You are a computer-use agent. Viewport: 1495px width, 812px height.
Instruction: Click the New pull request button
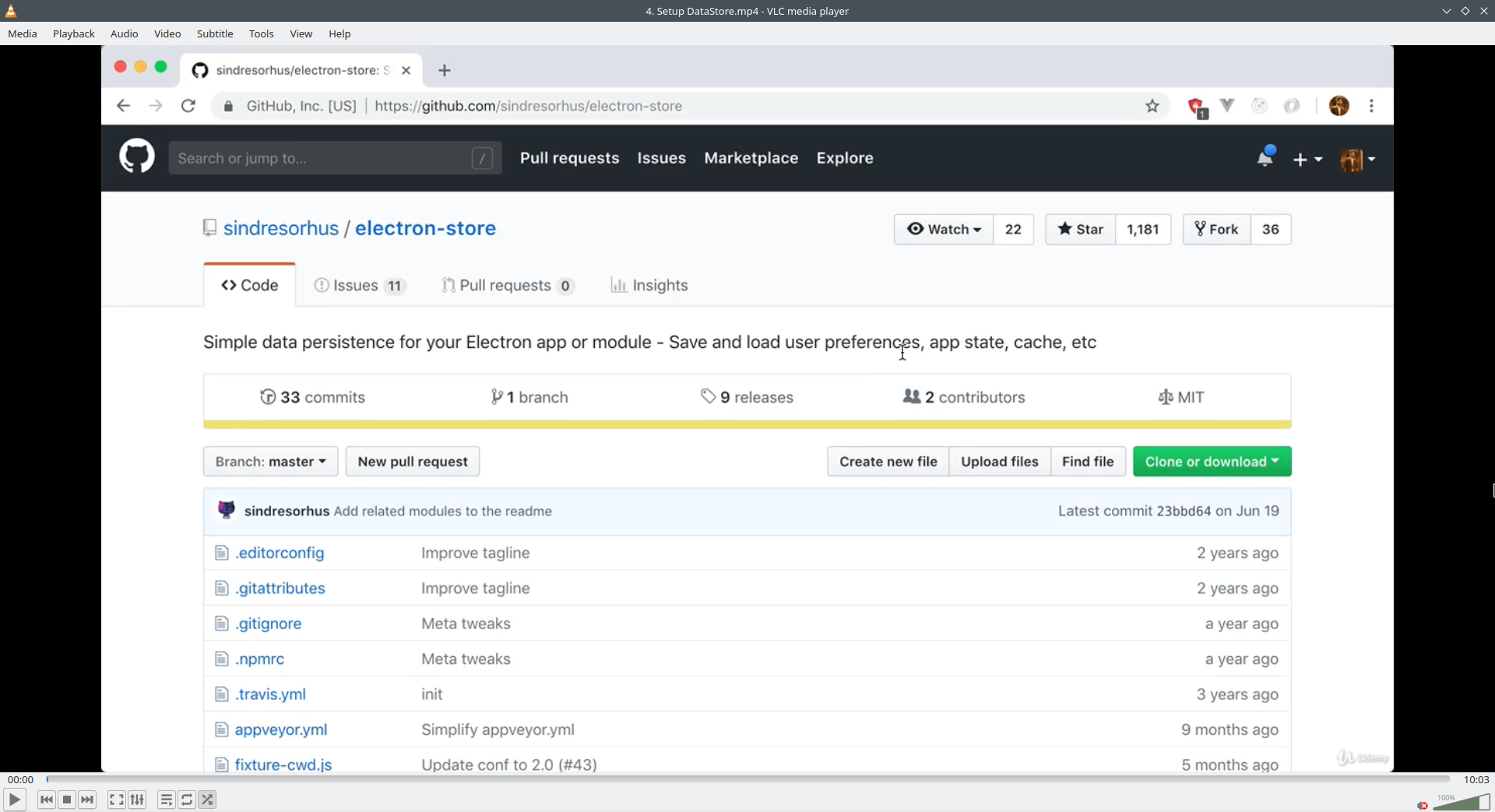point(413,462)
